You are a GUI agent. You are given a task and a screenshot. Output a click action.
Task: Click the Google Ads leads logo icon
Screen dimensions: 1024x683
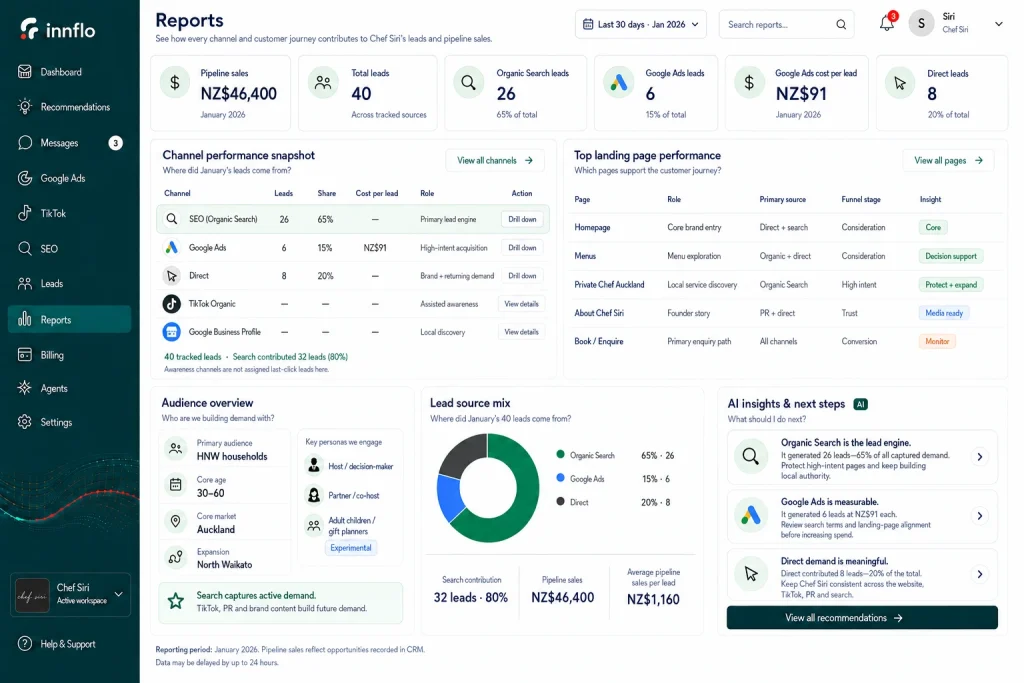[618, 83]
